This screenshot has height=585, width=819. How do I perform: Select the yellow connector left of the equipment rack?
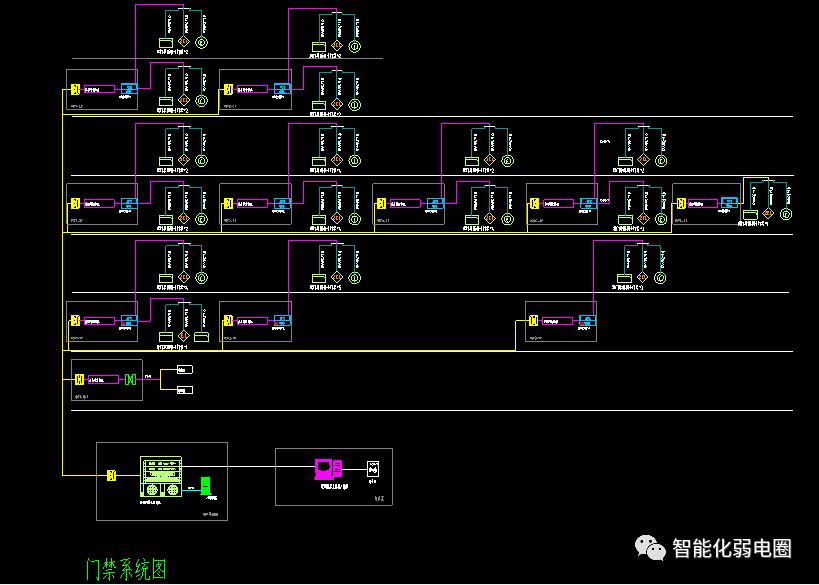click(x=111, y=475)
